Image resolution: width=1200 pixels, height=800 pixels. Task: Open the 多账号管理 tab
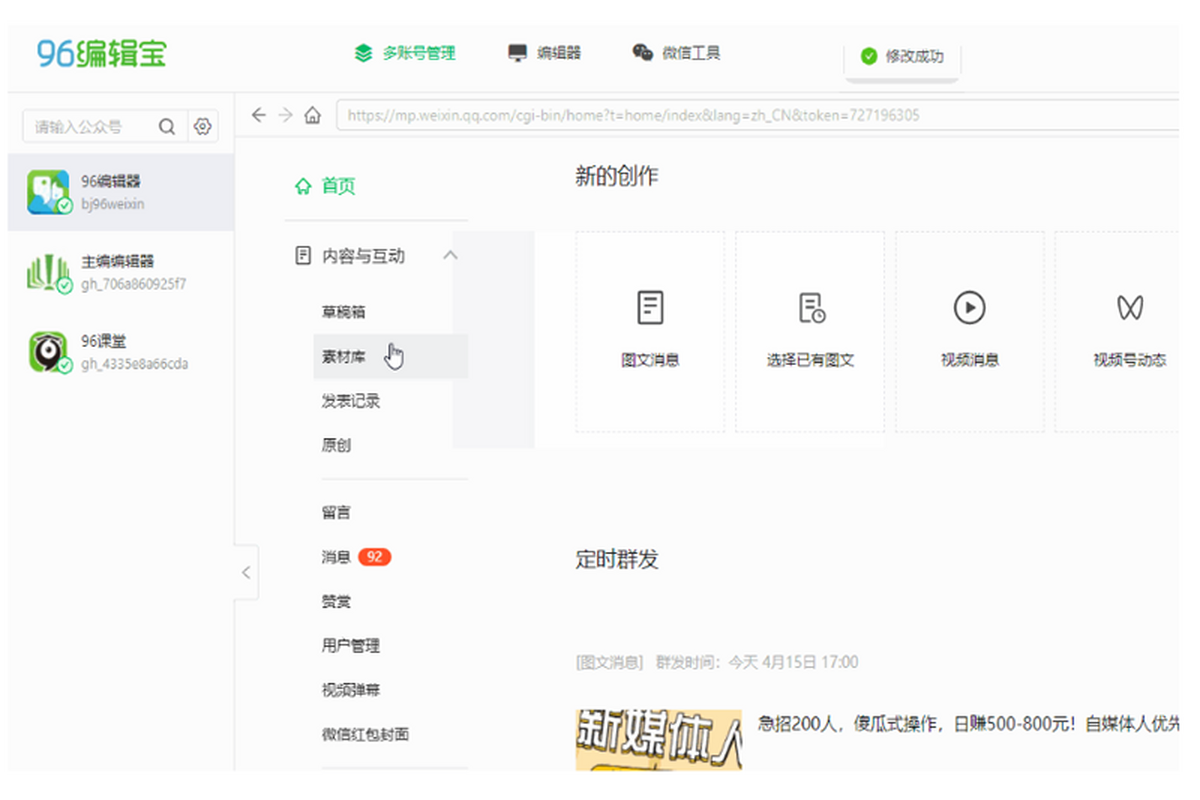pyautogui.click(x=406, y=53)
